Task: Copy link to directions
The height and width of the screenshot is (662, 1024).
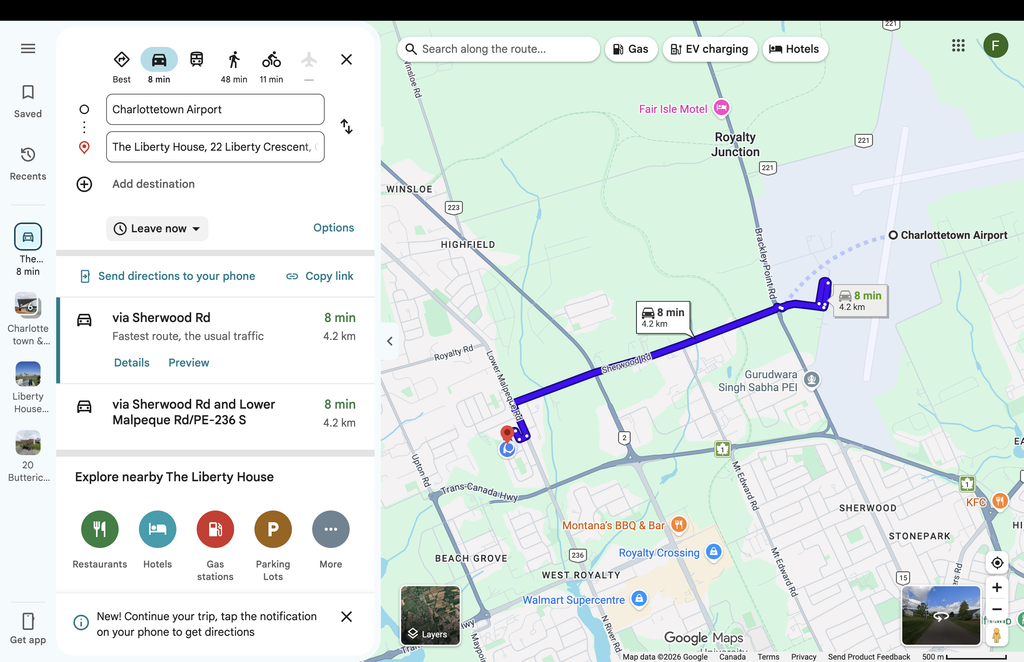Action: [x=319, y=276]
